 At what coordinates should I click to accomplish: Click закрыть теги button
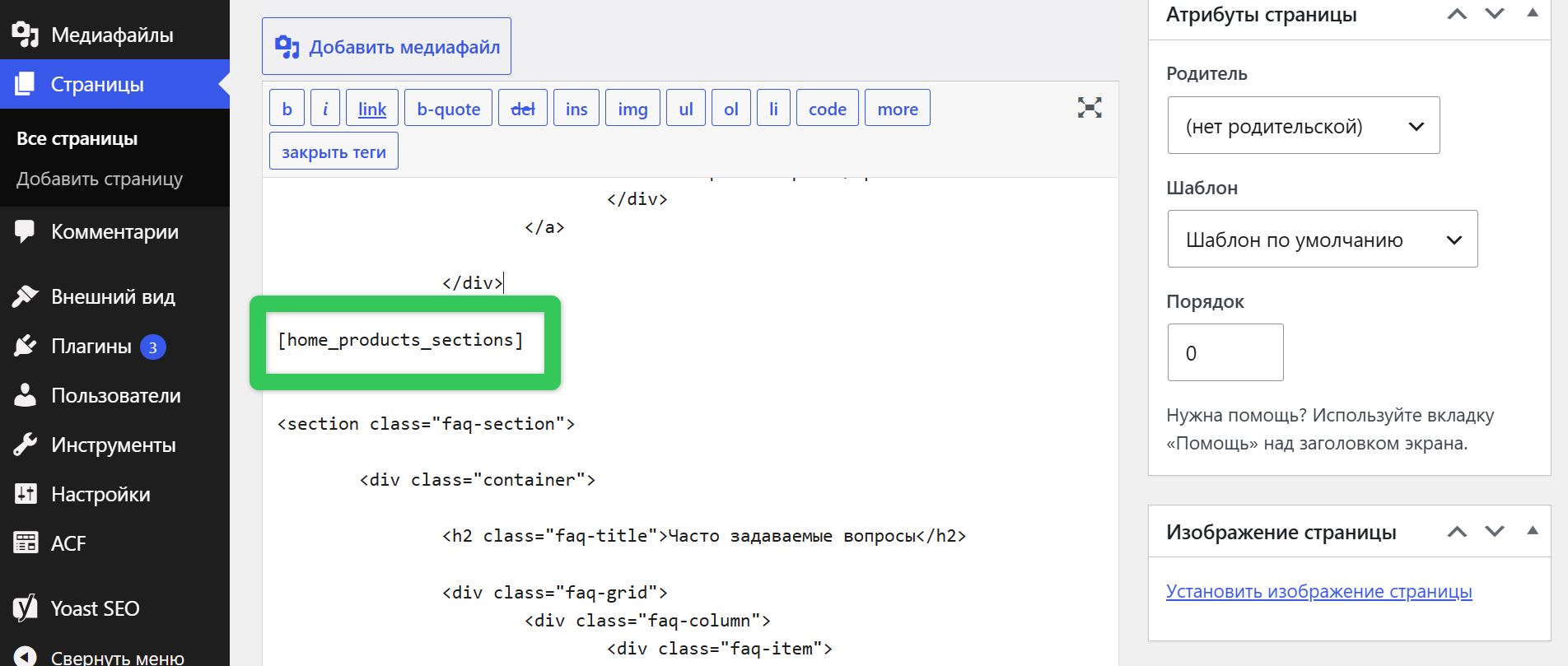tap(334, 151)
